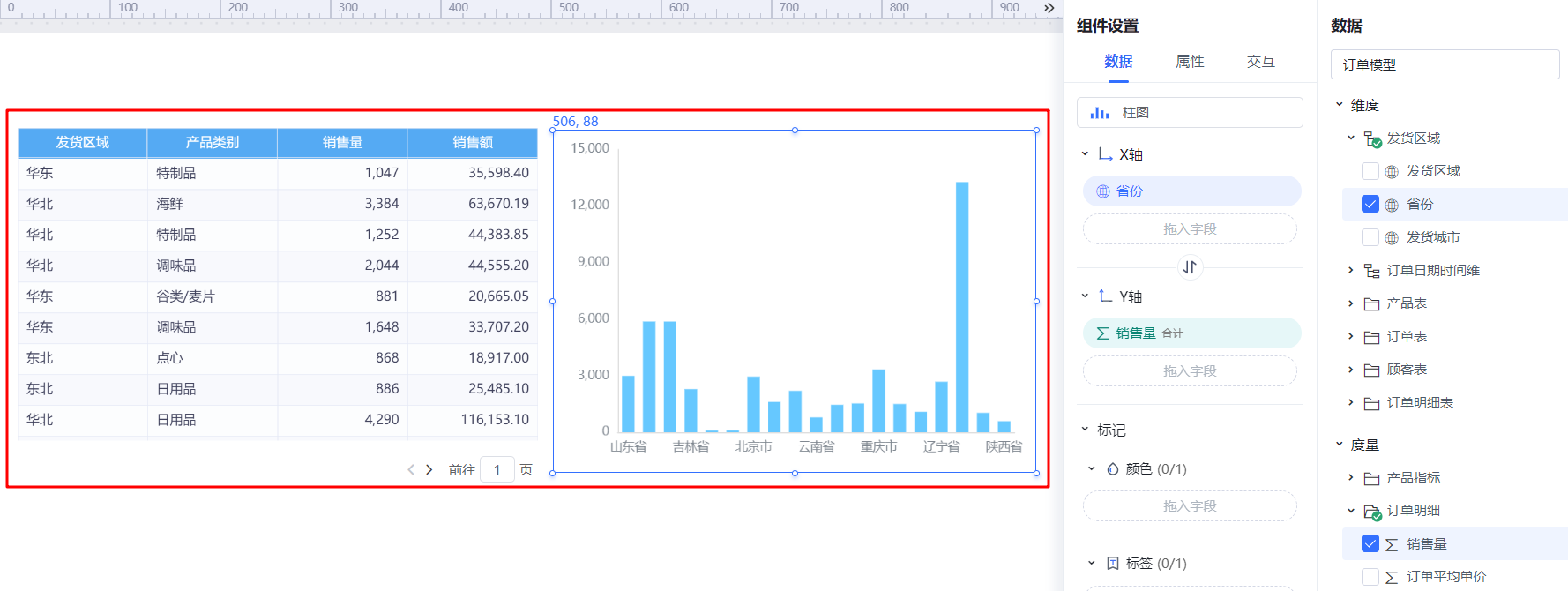
Task: Switch to the 交互 tab
Action: pyautogui.click(x=1261, y=62)
